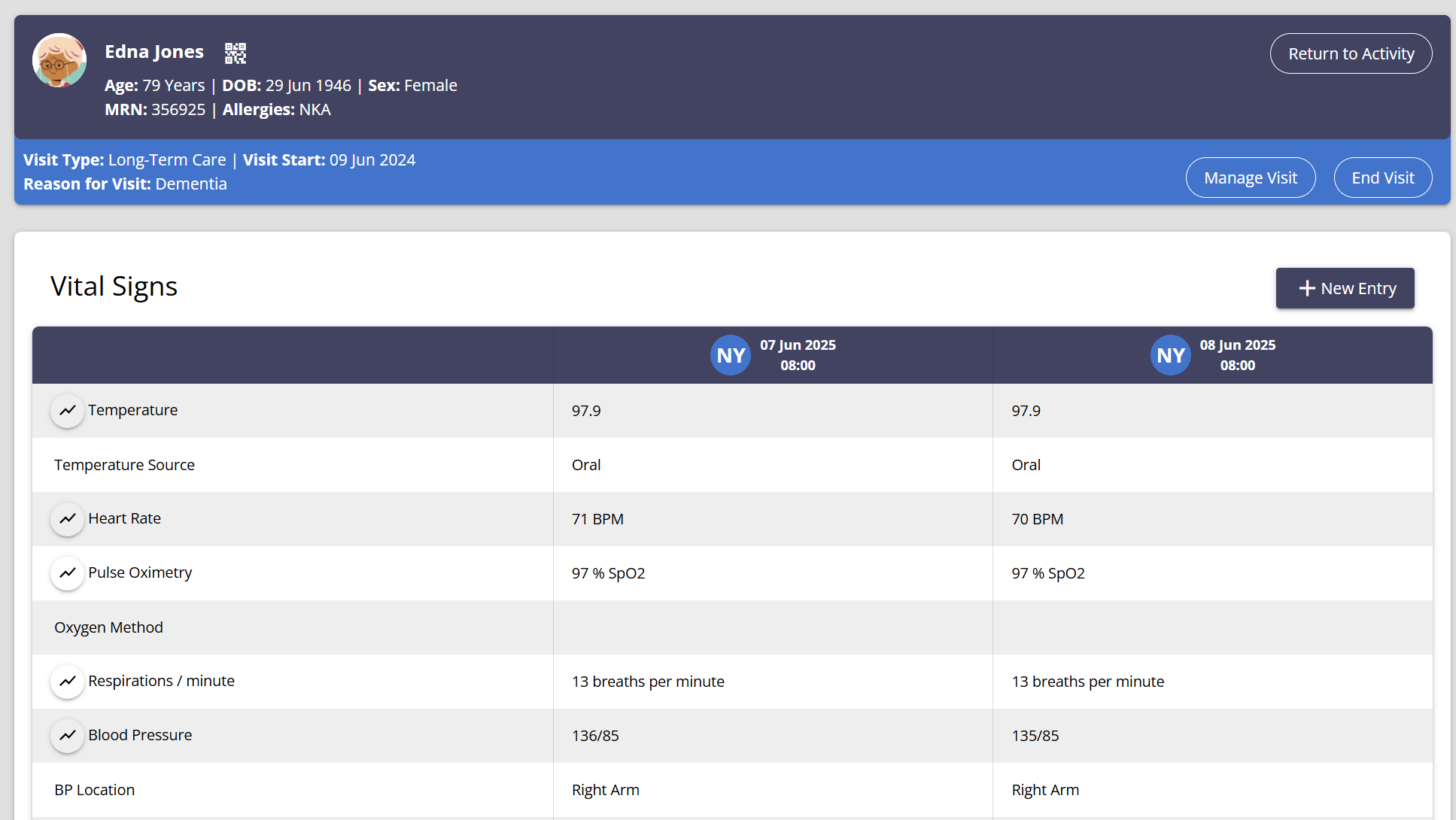Viewport: 1456px width, 820px height.
Task: Click Edna Jones avatar picture
Action: [59, 60]
